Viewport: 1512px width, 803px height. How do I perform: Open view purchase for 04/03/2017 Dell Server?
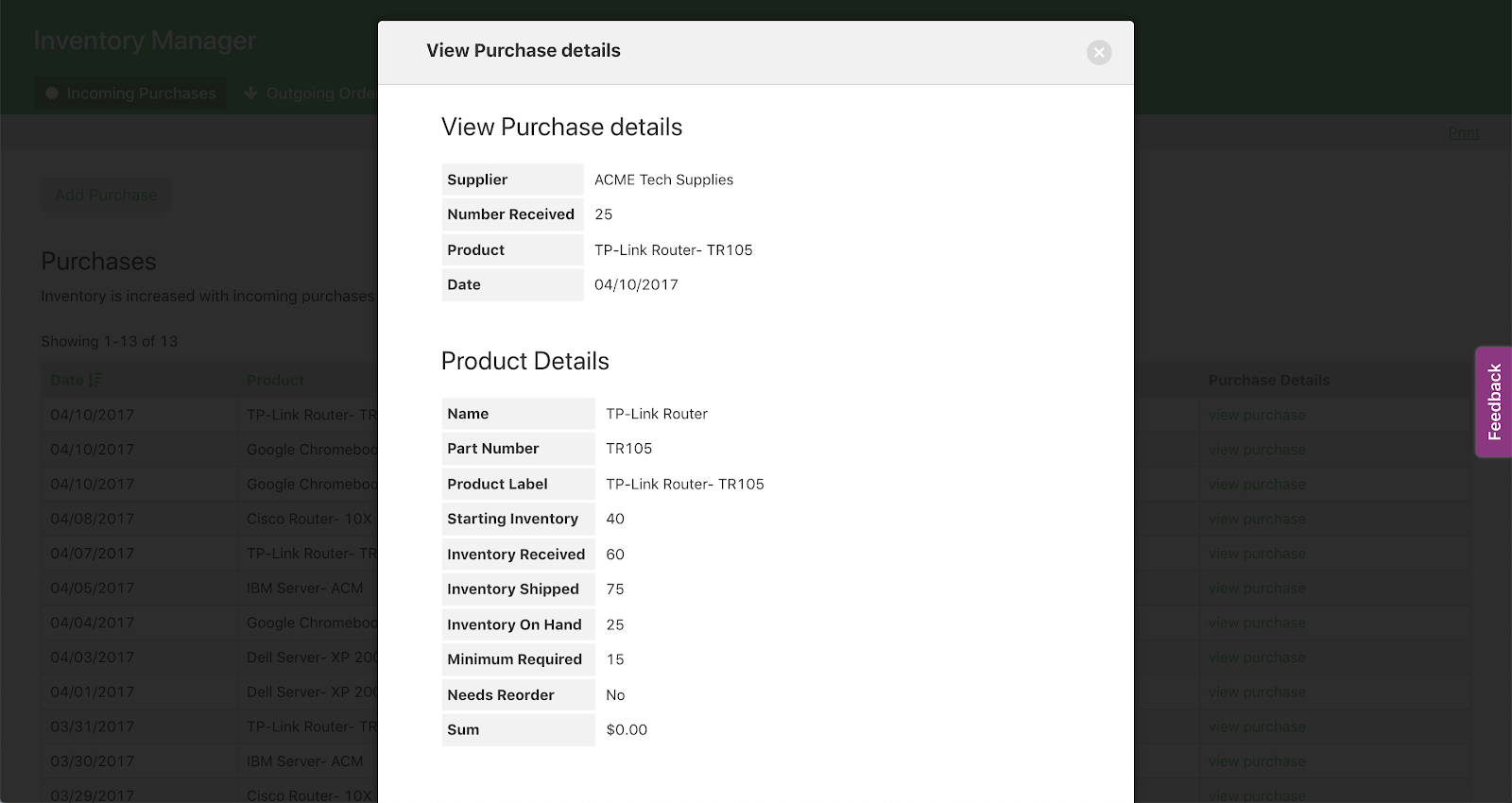click(x=1256, y=658)
